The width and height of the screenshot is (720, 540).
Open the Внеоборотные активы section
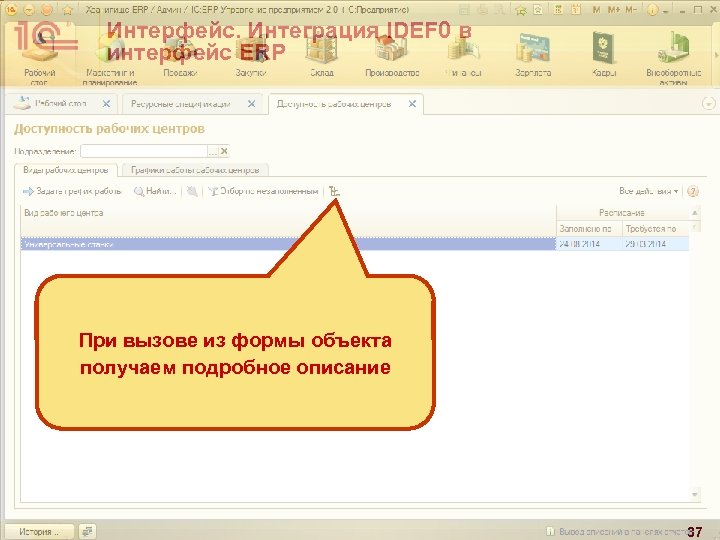click(674, 57)
